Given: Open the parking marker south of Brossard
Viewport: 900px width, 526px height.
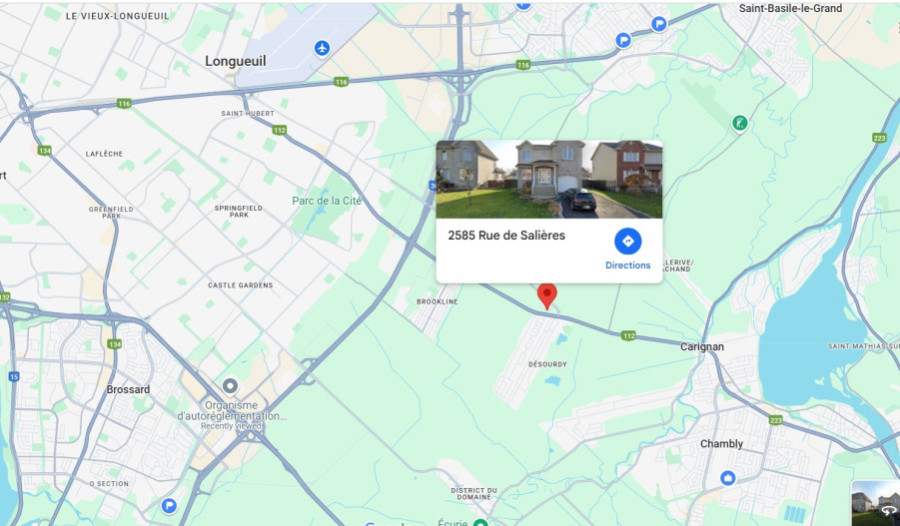Looking at the screenshot, I should [x=169, y=506].
